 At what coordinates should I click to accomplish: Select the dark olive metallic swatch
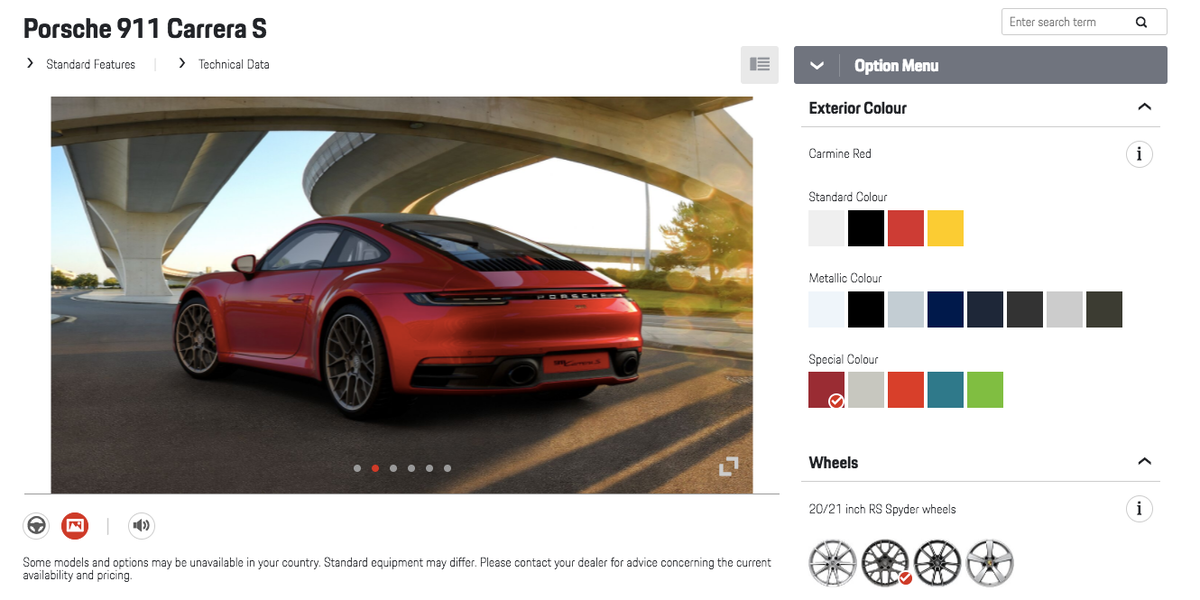click(1104, 309)
